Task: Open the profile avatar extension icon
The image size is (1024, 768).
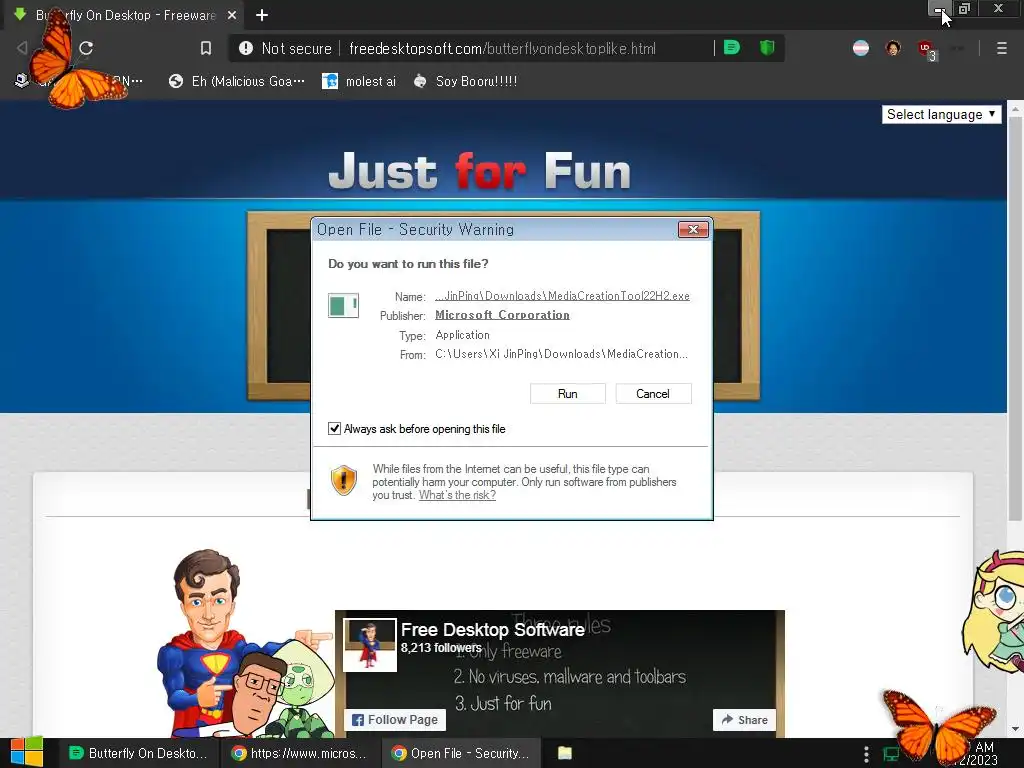Action: click(893, 48)
